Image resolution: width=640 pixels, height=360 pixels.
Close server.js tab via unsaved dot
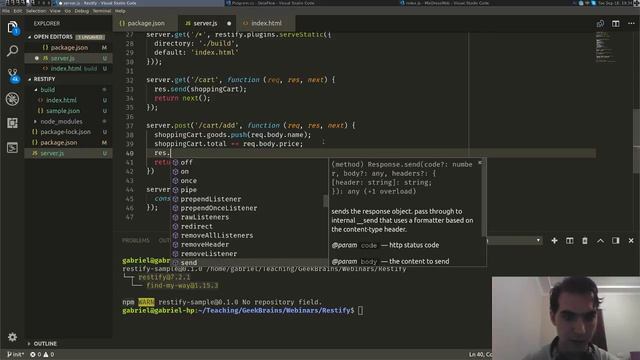click(x=229, y=24)
